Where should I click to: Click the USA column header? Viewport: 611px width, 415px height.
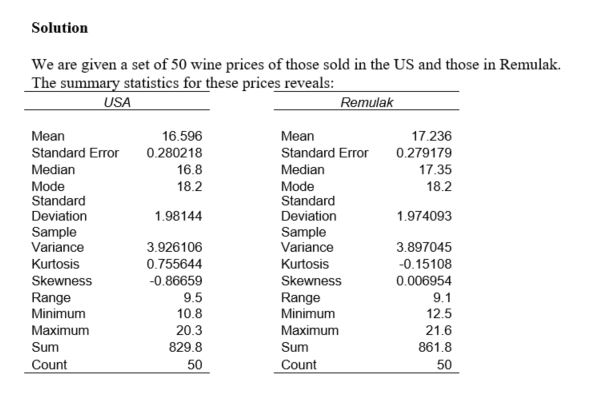click(x=118, y=102)
